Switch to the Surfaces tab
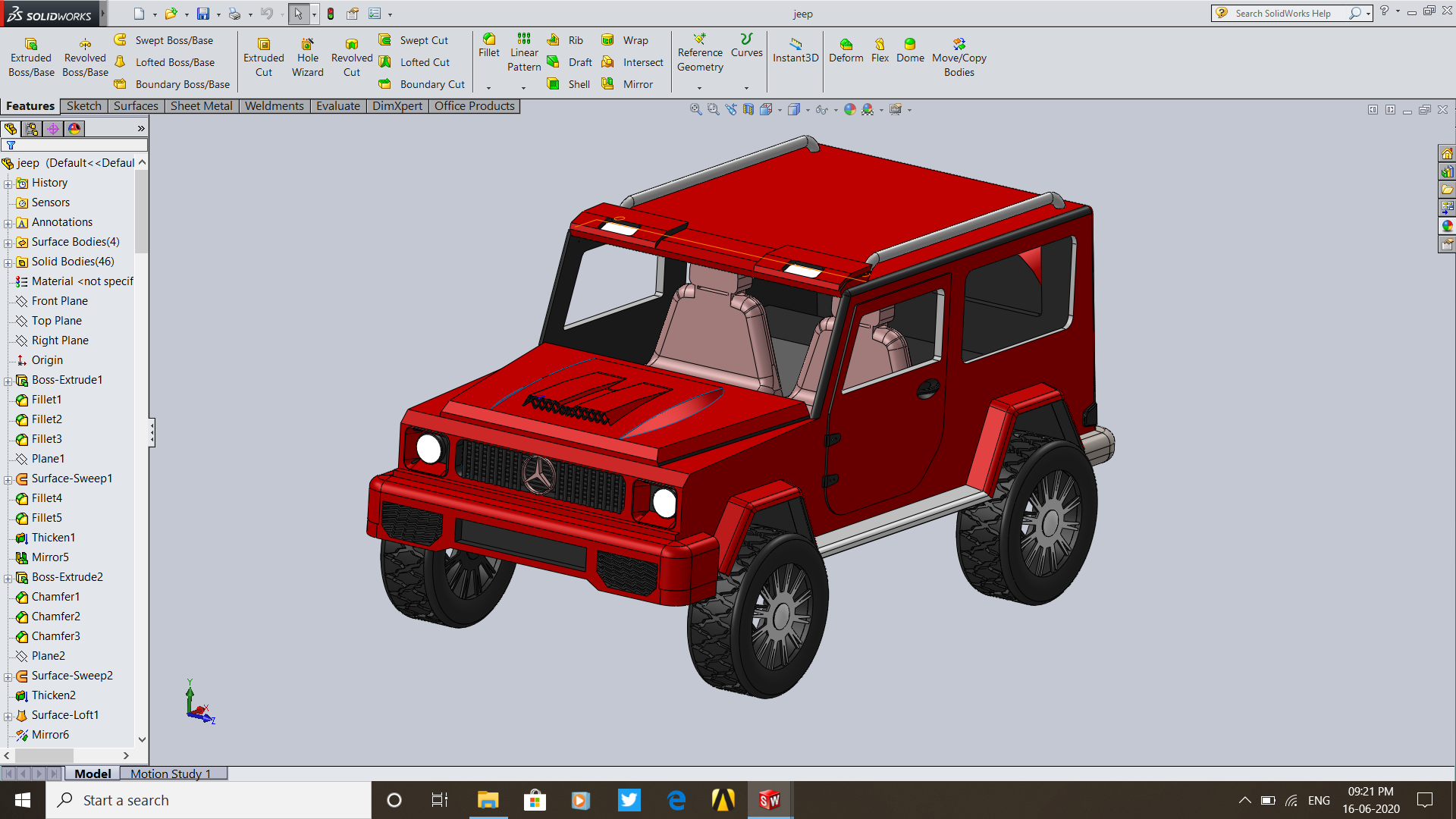 coord(136,106)
